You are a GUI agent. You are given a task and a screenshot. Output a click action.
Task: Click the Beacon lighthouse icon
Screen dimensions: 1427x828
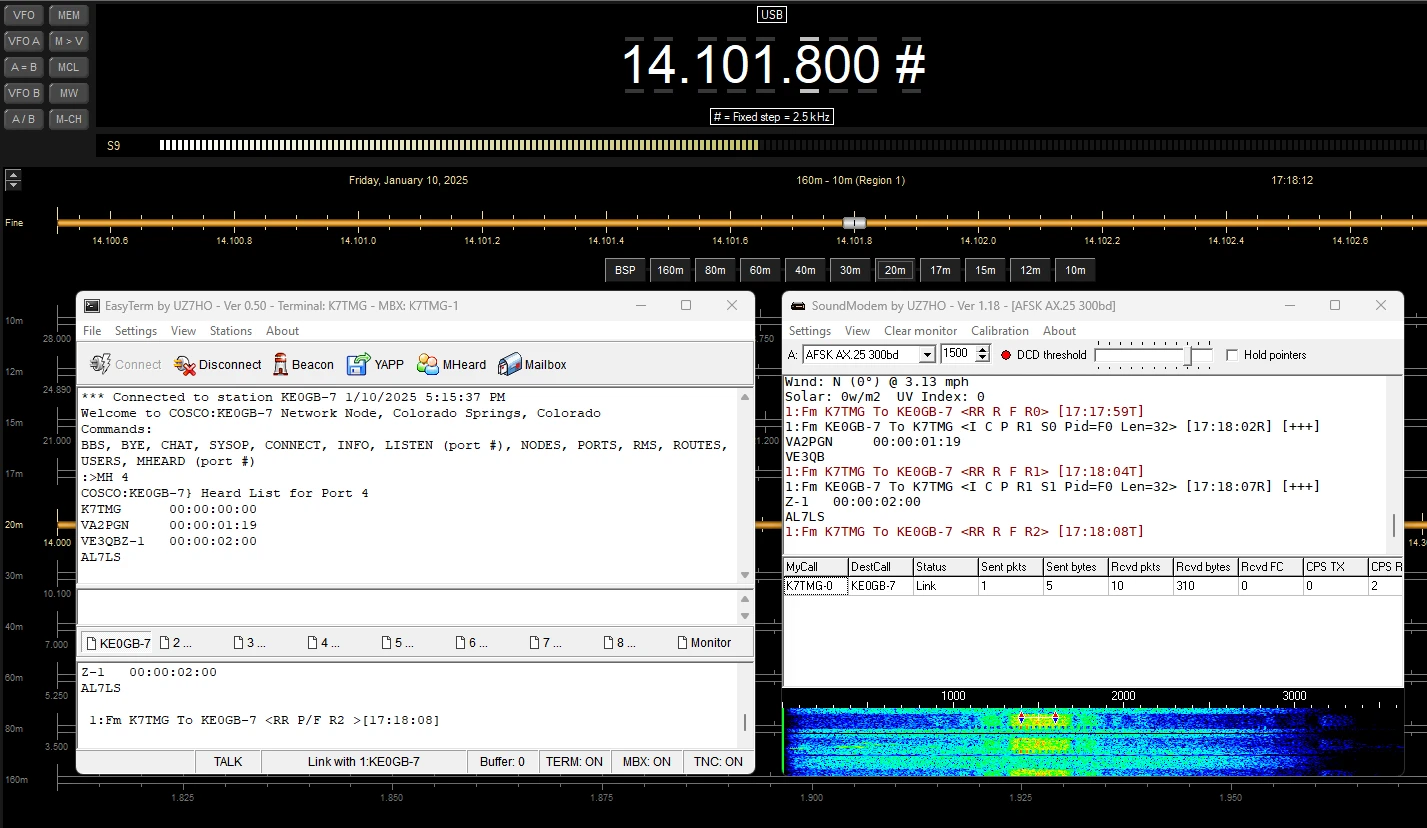(x=281, y=365)
